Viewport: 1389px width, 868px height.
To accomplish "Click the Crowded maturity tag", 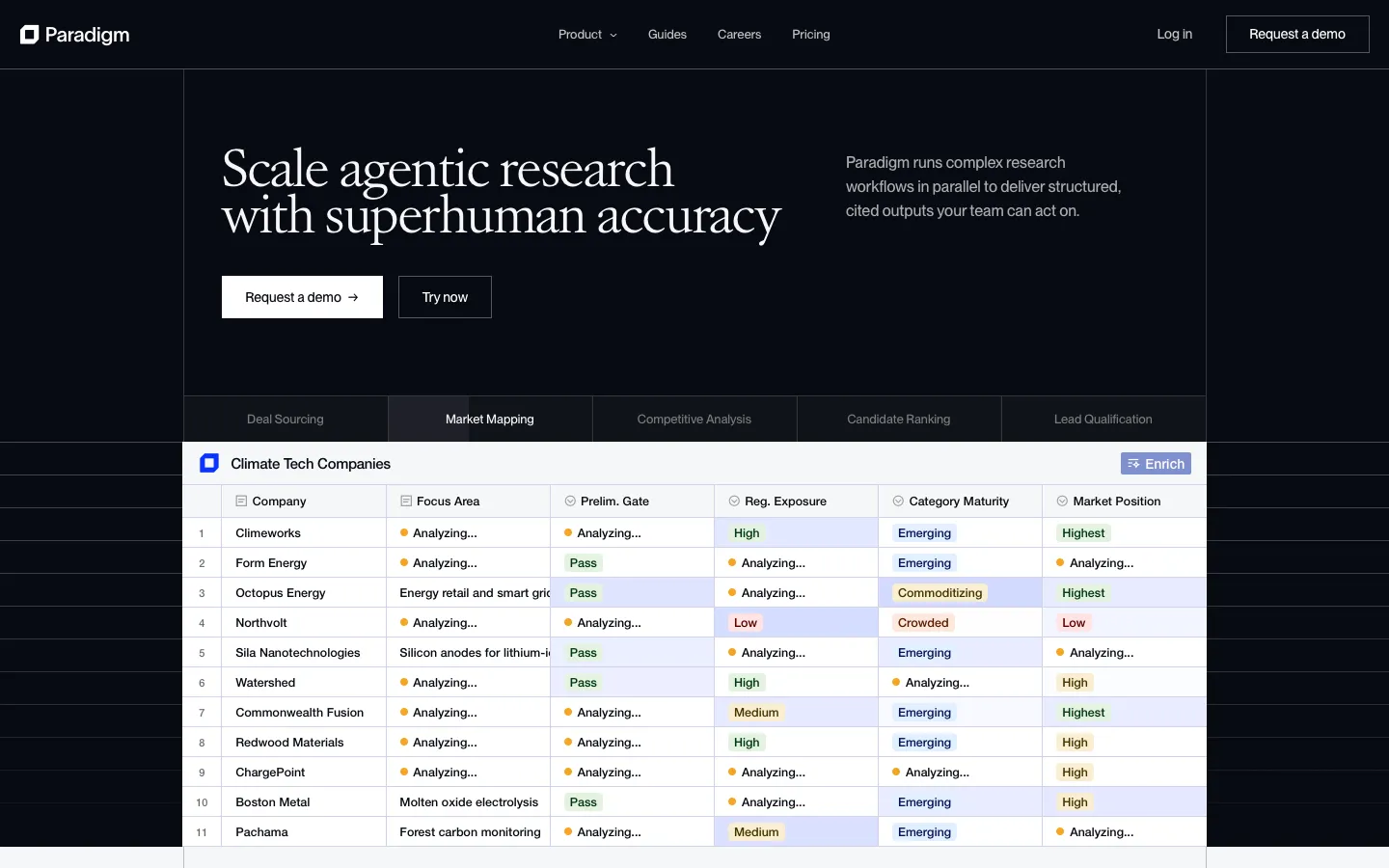I will pyautogui.click(x=923, y=623).
